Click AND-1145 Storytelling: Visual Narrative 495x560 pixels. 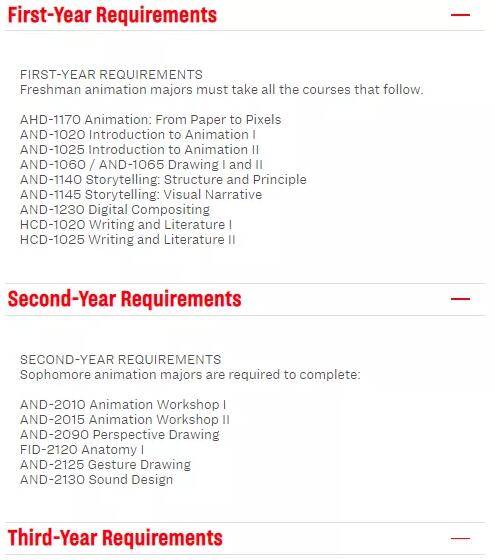(141, 195)
